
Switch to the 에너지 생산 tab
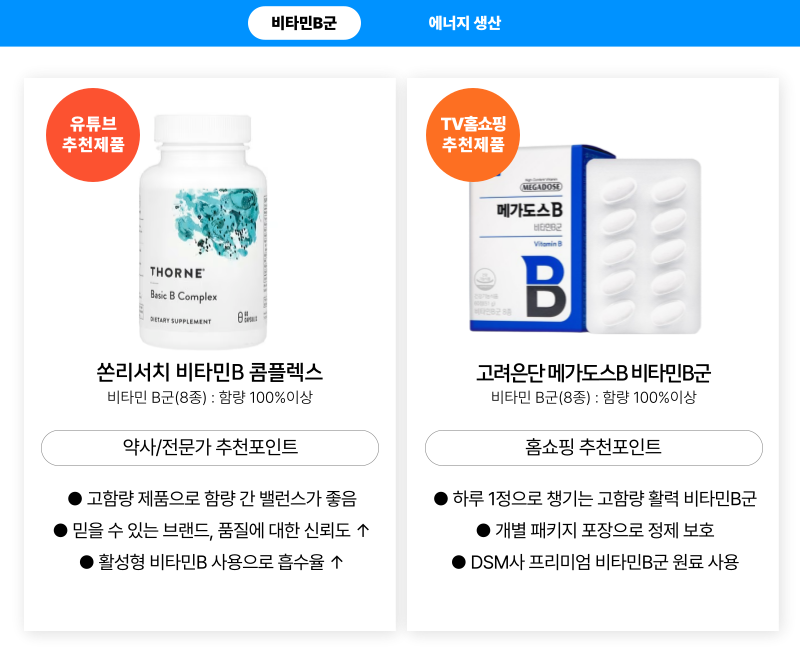(x=465, y=23)
